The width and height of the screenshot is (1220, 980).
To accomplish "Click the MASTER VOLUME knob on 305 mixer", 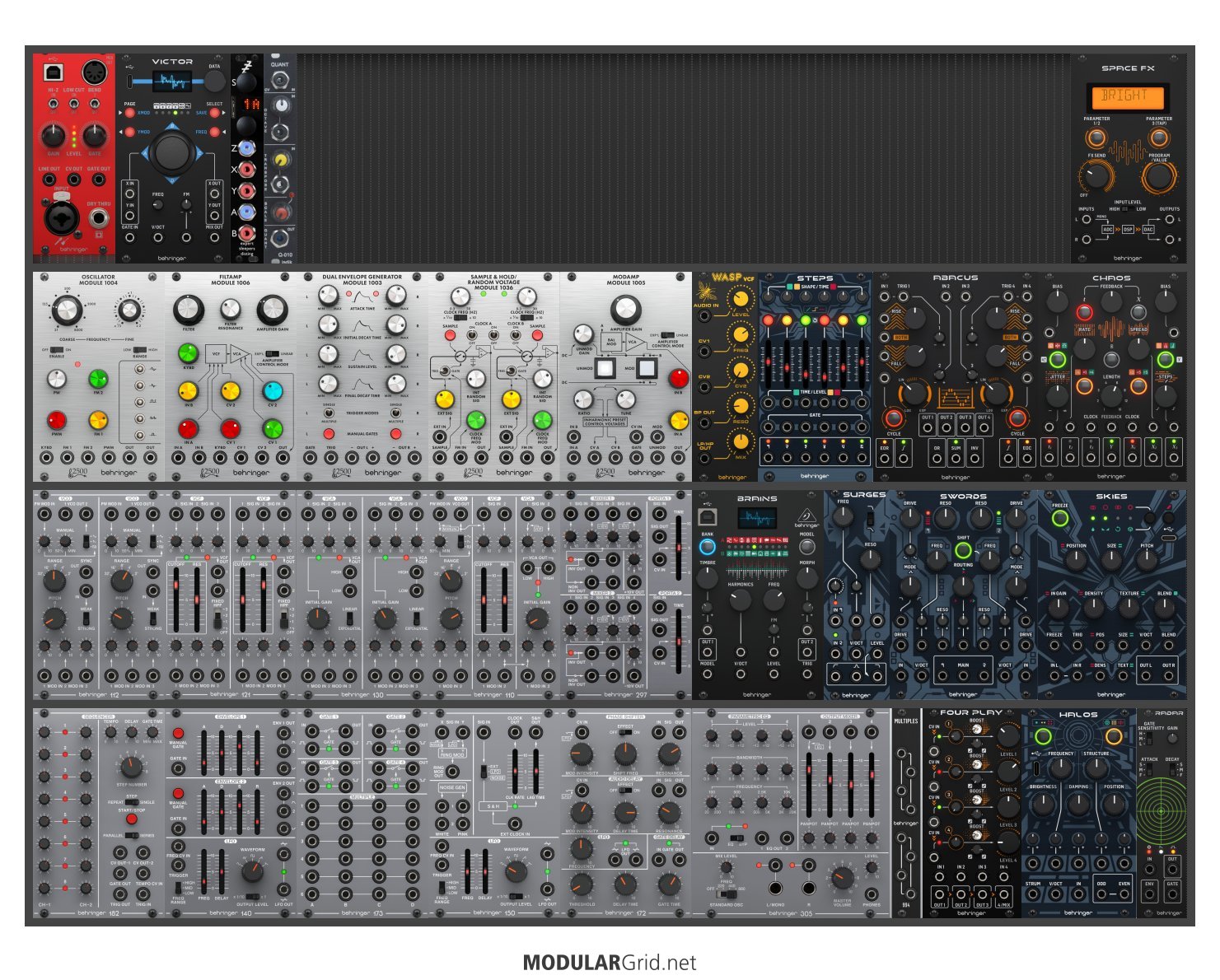I will pos(841,878).
